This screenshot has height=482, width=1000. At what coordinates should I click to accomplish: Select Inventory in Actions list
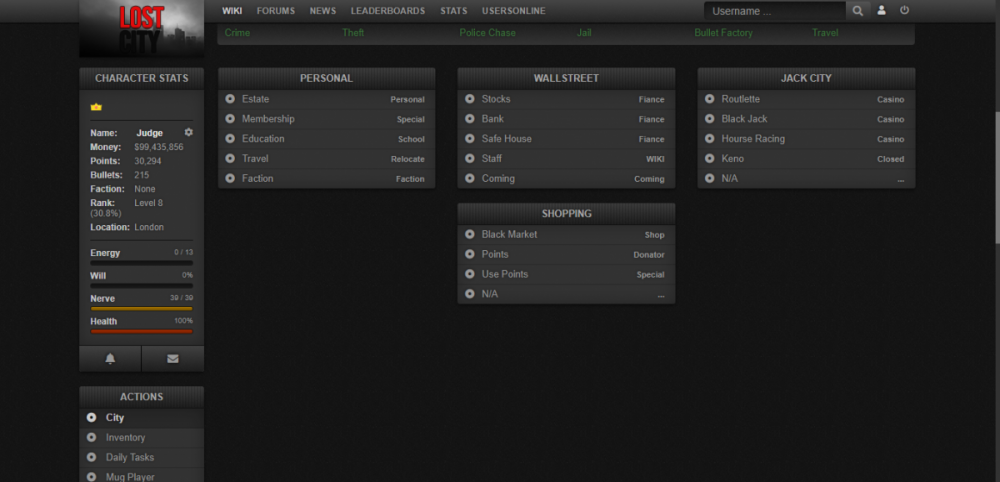pos(125,437)
